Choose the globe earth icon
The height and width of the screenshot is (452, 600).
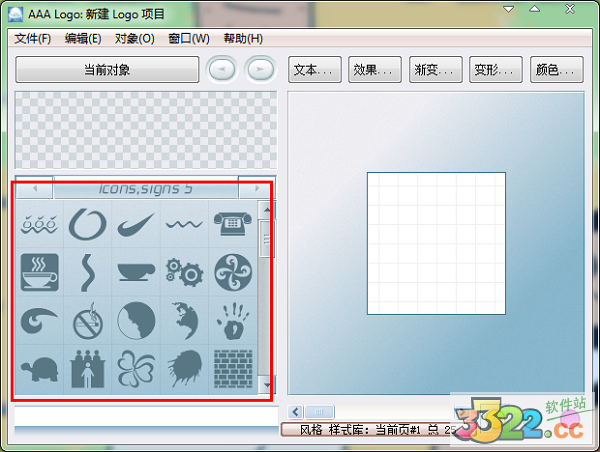tap(184, 320)
